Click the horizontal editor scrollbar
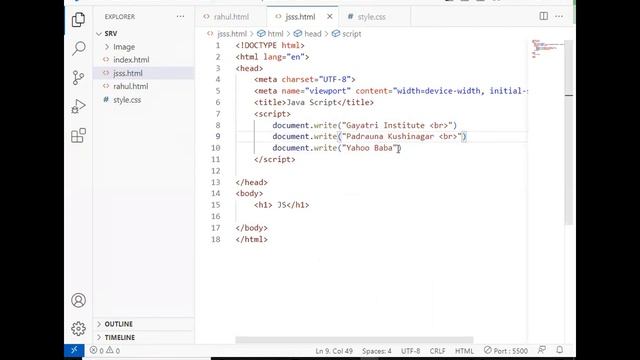The height and width of the screenshot is (360, 640). (354, 340)
